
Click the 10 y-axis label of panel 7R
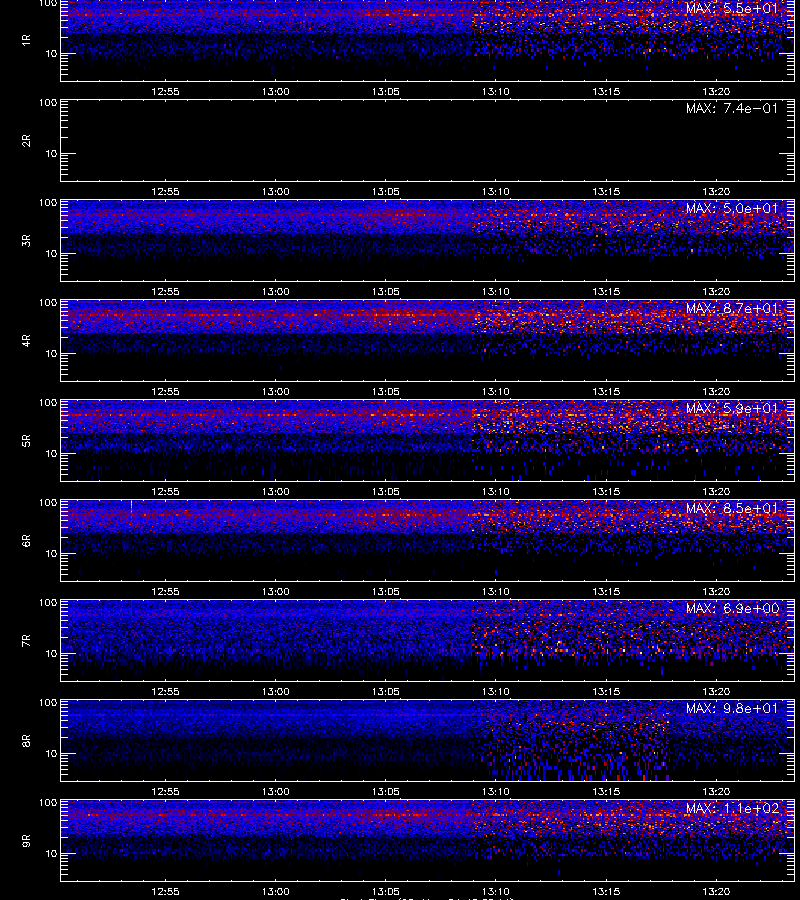click(x=51, y=653)
